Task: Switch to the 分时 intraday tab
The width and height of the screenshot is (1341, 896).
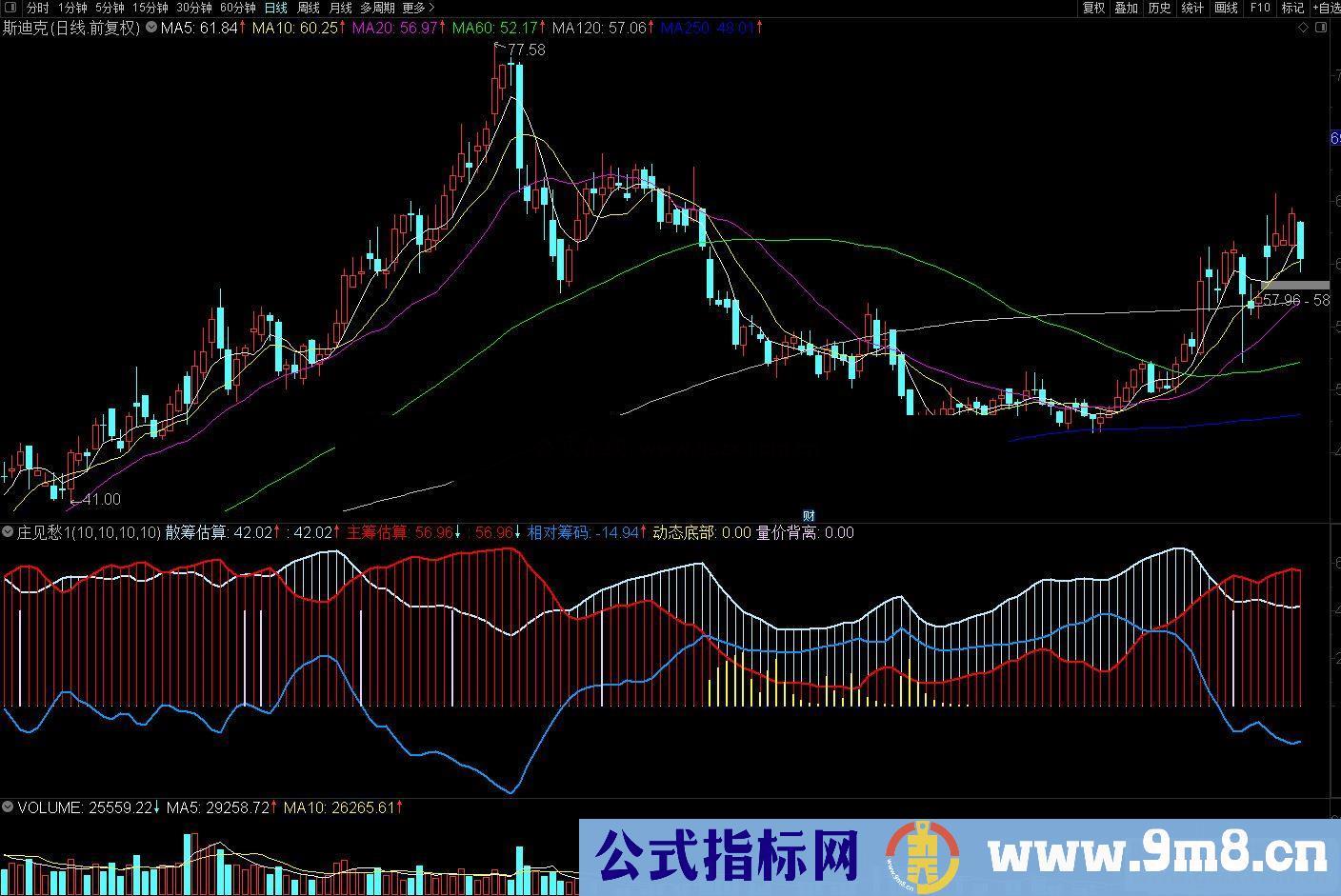Action: click(36, 7)
